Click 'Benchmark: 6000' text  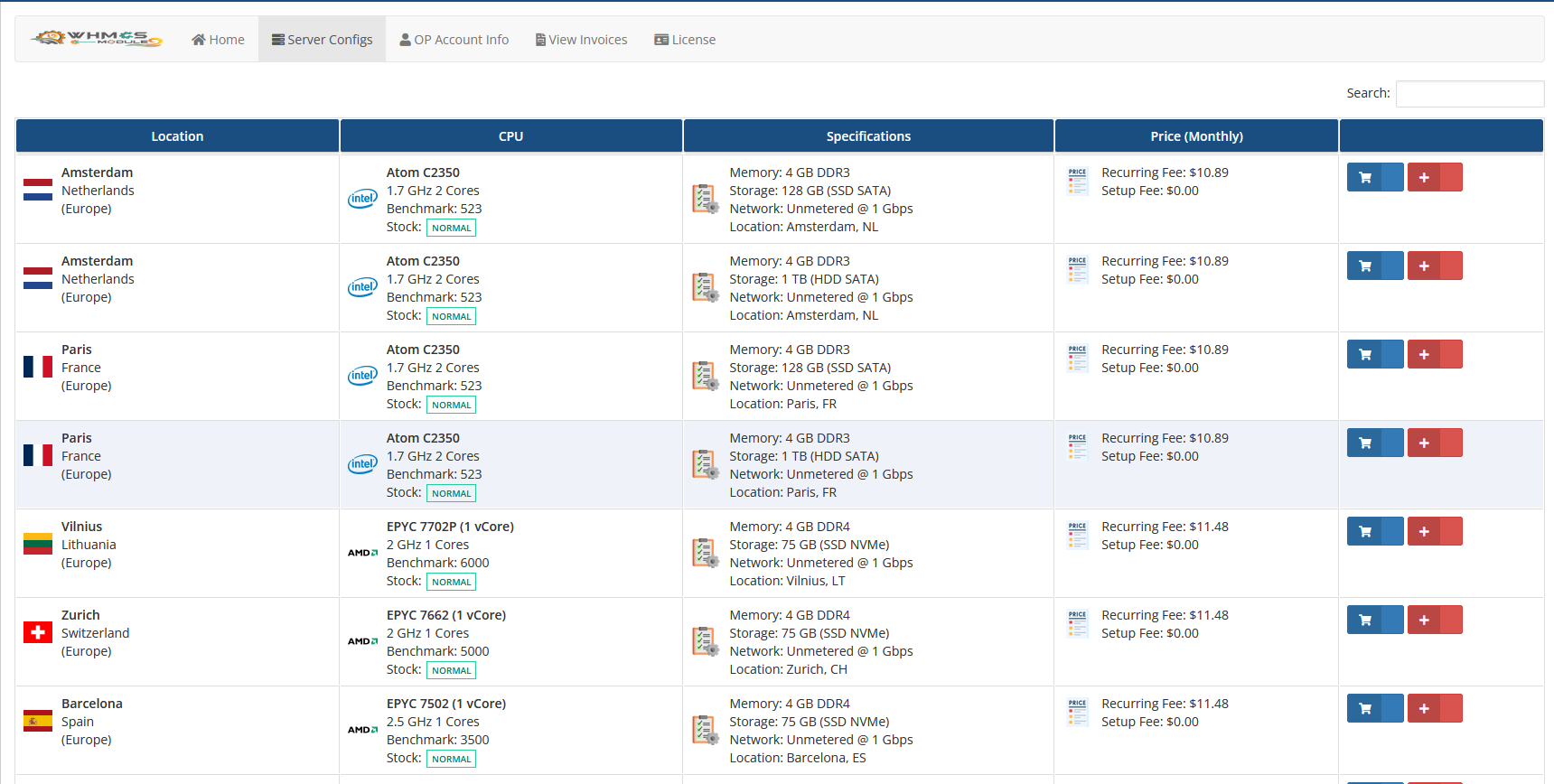pos(438,563)
